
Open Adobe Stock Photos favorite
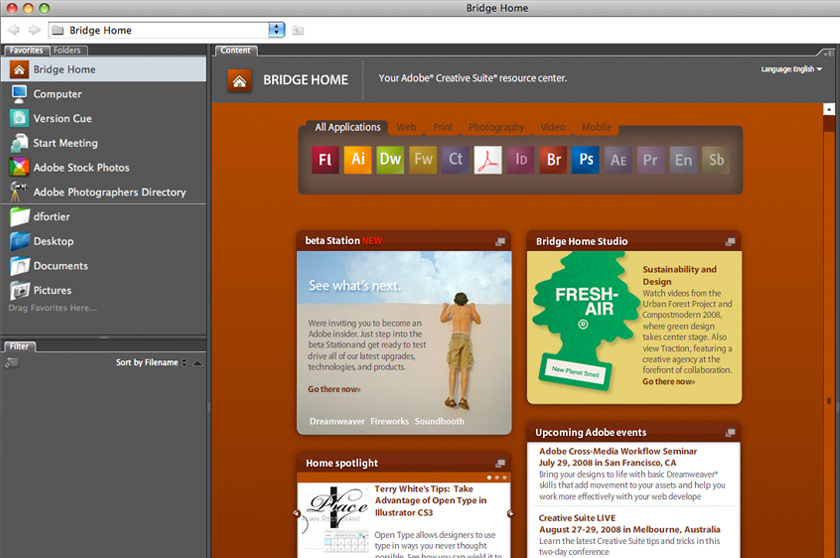tap(103, 168)
